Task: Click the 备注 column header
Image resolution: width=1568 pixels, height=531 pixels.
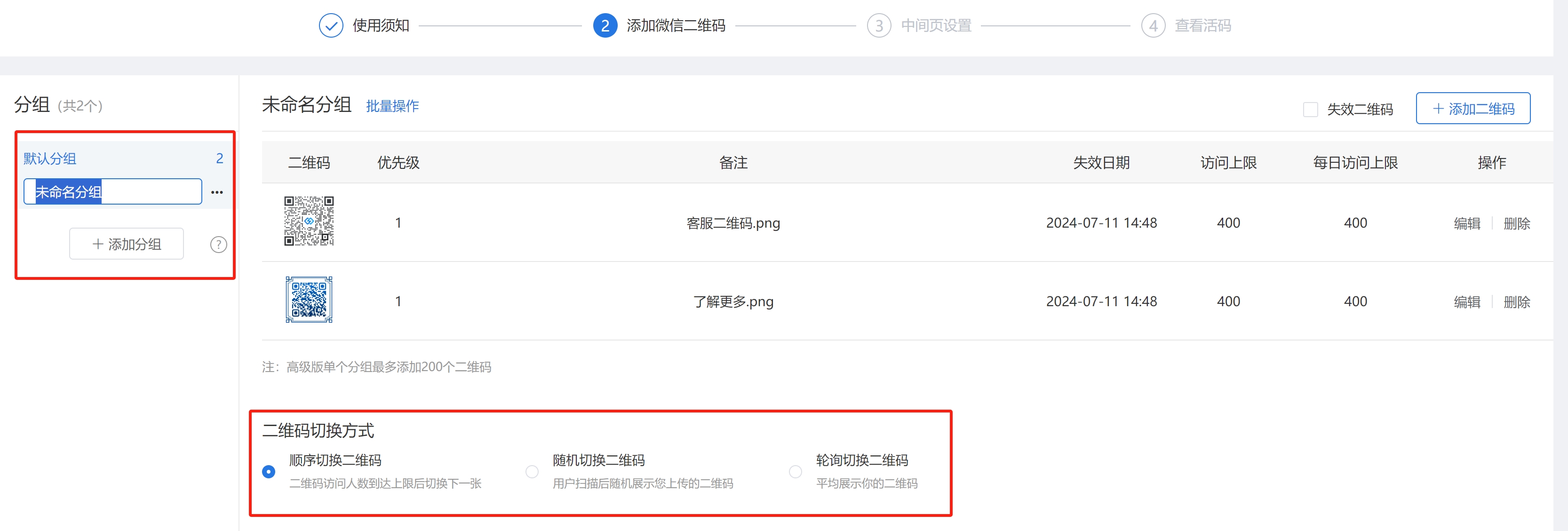Action: [733, 162]
